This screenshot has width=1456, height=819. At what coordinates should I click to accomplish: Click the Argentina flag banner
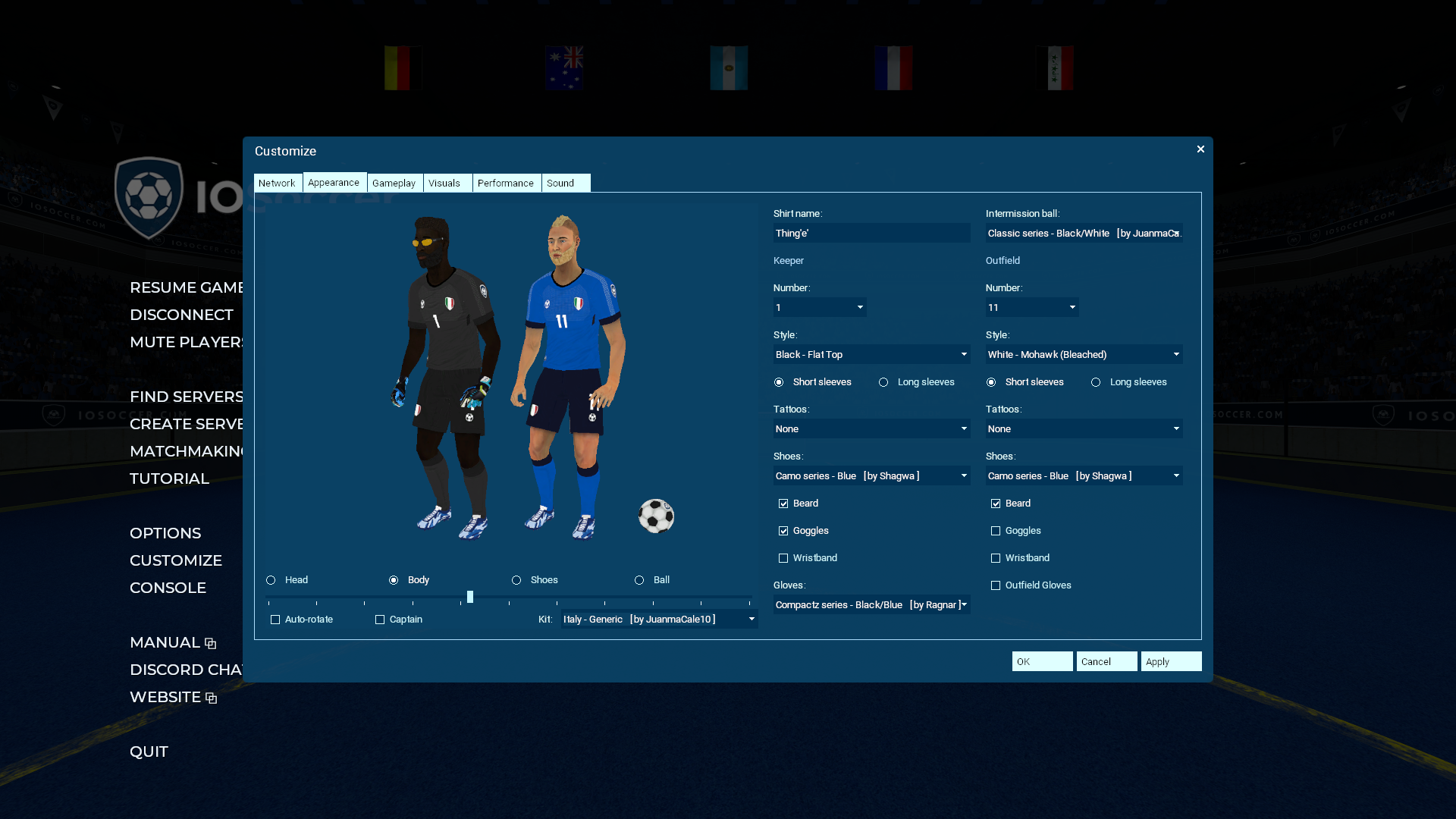click(729, 67)
